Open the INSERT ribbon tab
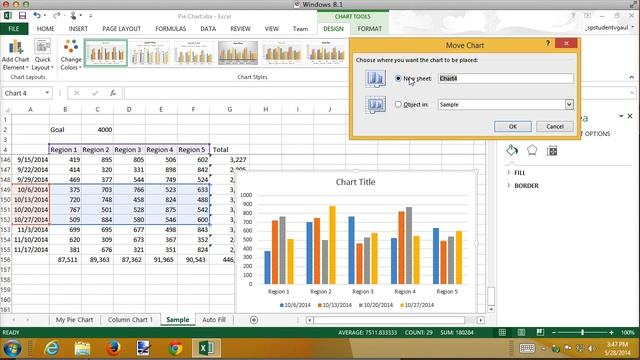The height and width of the screenshot is (360, 640). coord(78,29)
